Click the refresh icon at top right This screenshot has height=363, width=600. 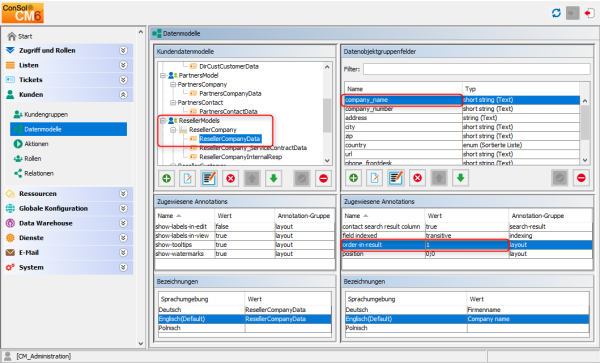point(556,13)
